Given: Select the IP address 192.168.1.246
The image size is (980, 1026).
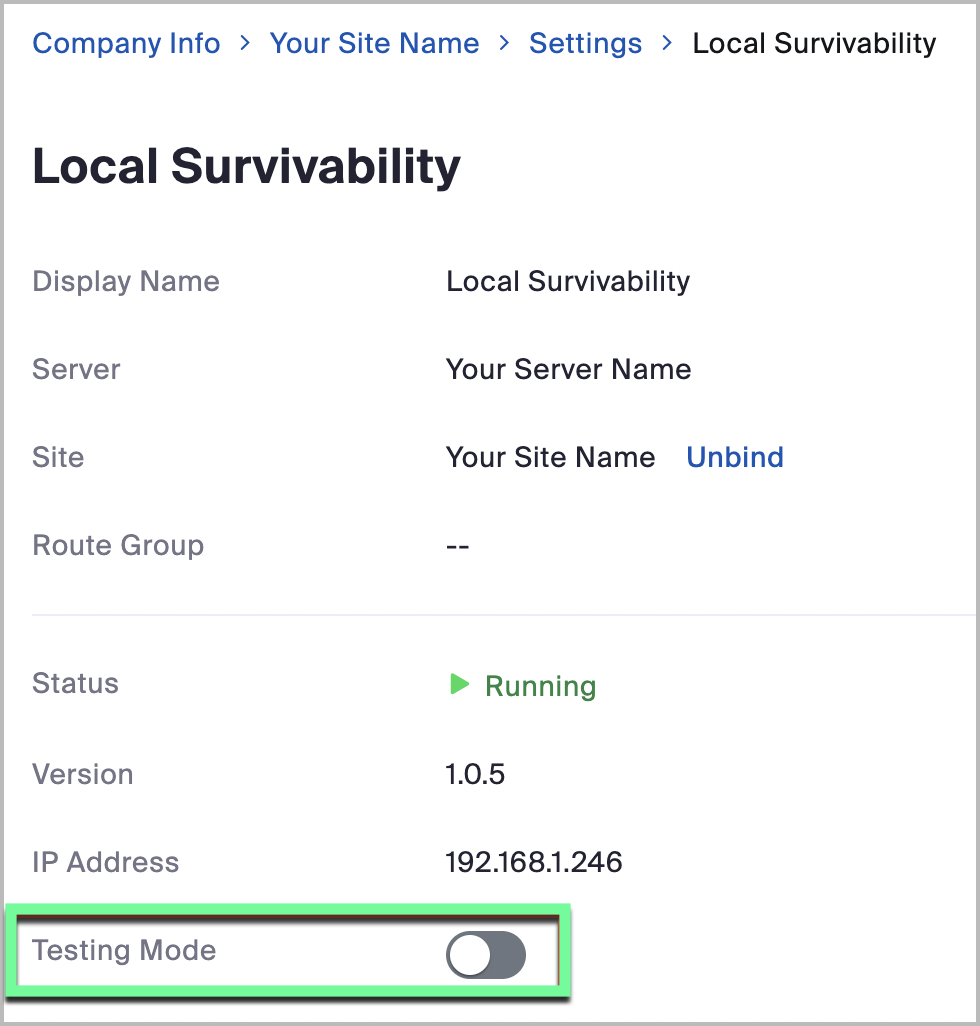Looking at the screenshot, I should tap(534, 862).
